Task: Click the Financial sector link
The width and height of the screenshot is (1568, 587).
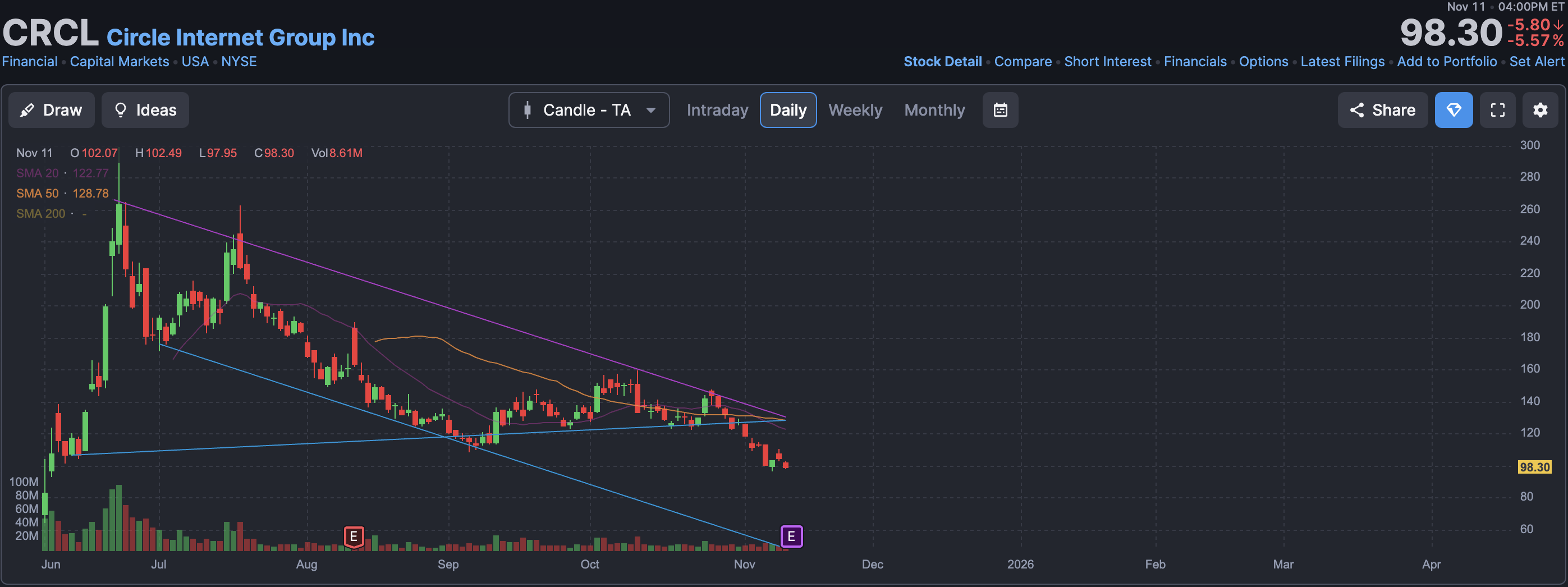Action: pyautogui.click(x=29, y=62)
